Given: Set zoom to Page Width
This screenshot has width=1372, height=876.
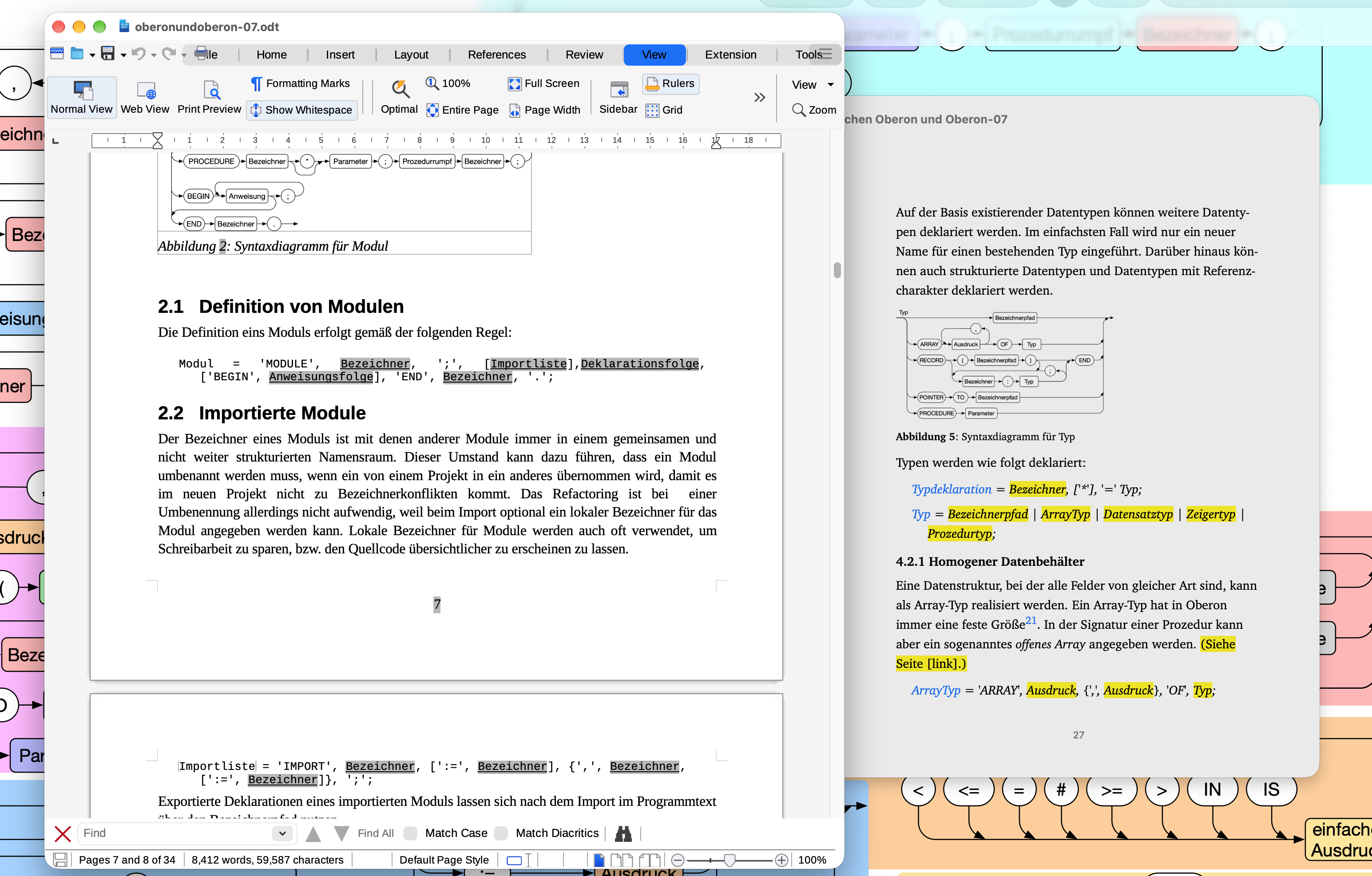Looking at the screenshot, I should point(545,110).
